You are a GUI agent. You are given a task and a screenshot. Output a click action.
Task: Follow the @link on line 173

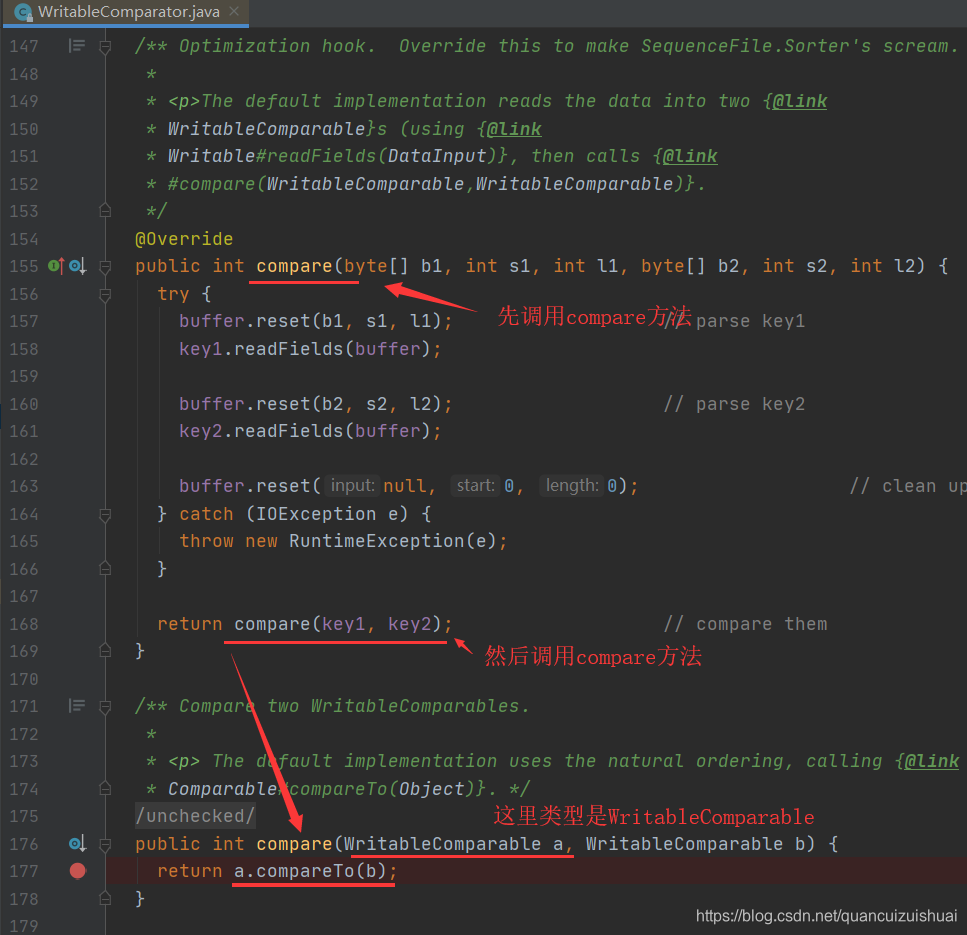point(932,761)
